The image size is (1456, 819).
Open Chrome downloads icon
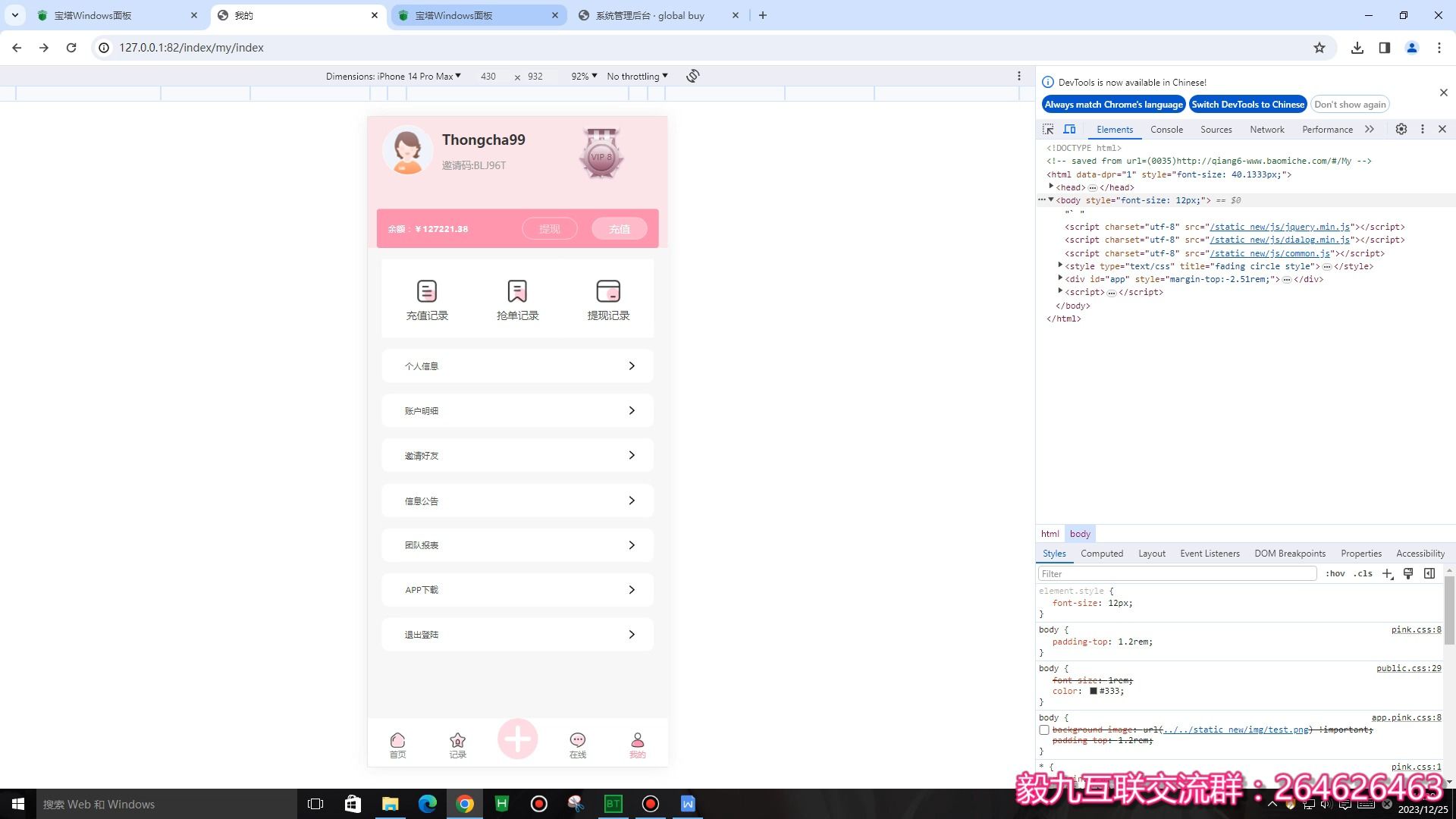click(1357, 48)
